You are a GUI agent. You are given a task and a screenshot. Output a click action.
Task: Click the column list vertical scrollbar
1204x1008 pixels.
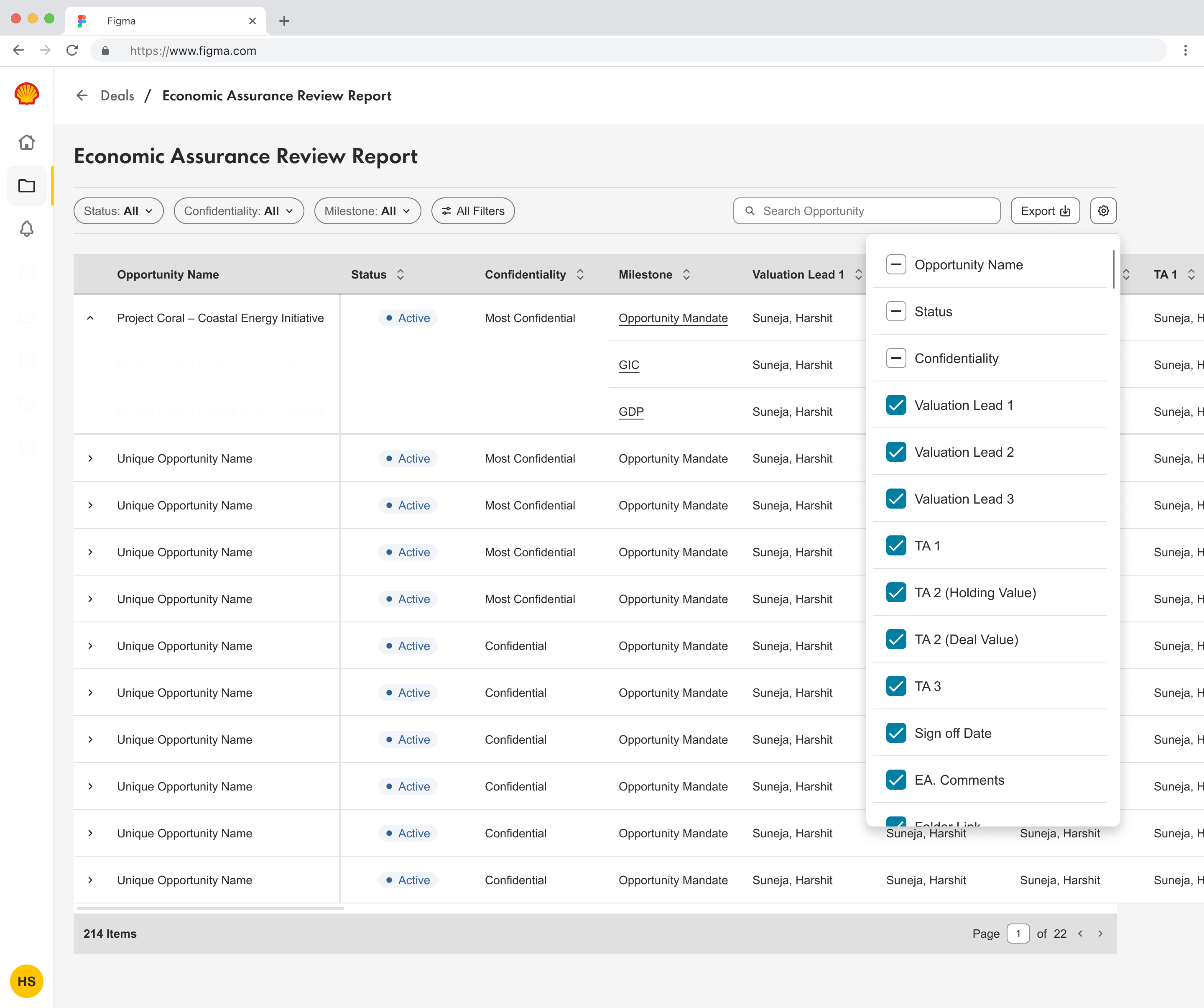point(1113,270)
